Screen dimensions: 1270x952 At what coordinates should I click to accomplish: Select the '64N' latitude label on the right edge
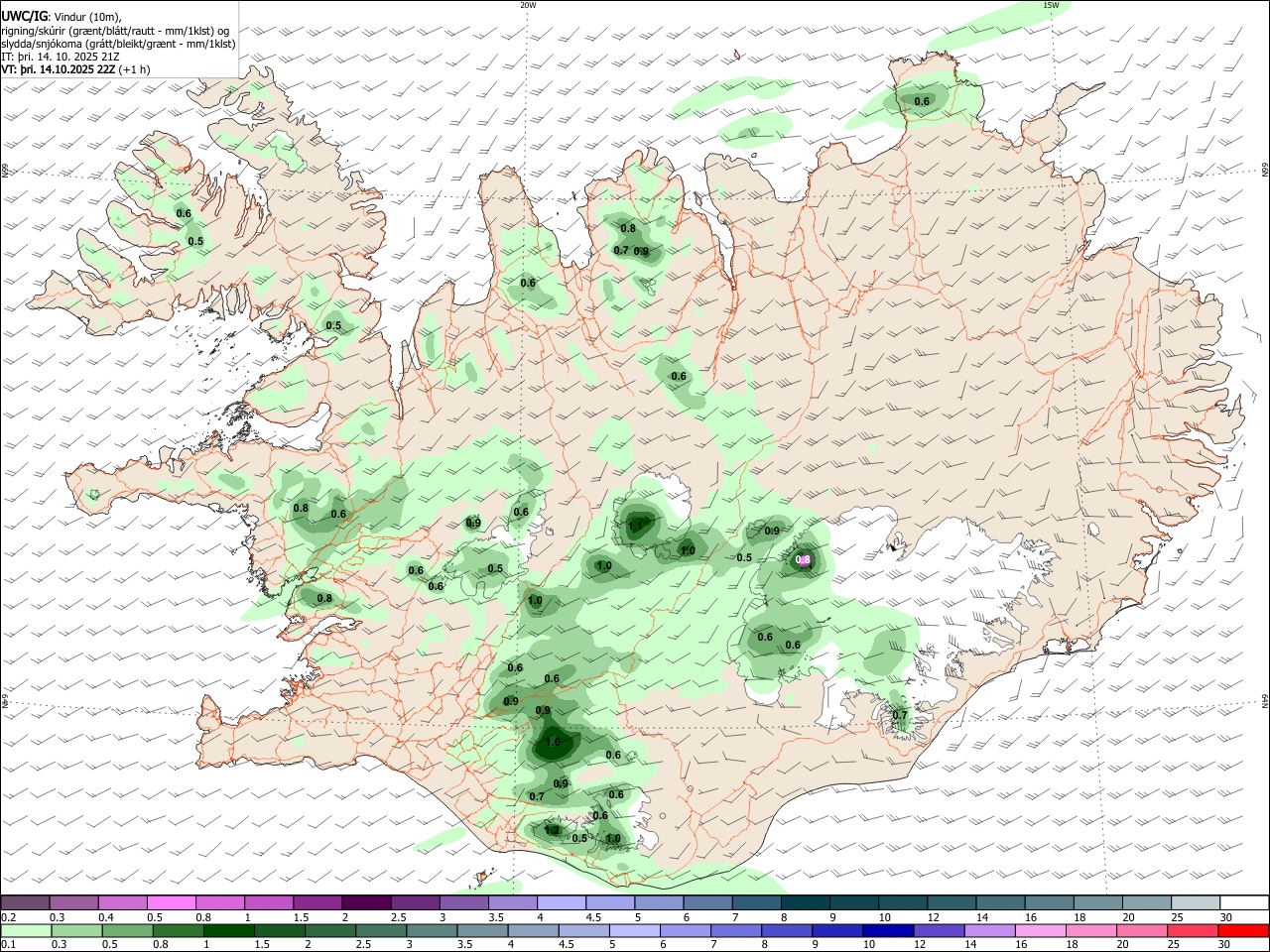(x=1265, y=701)
